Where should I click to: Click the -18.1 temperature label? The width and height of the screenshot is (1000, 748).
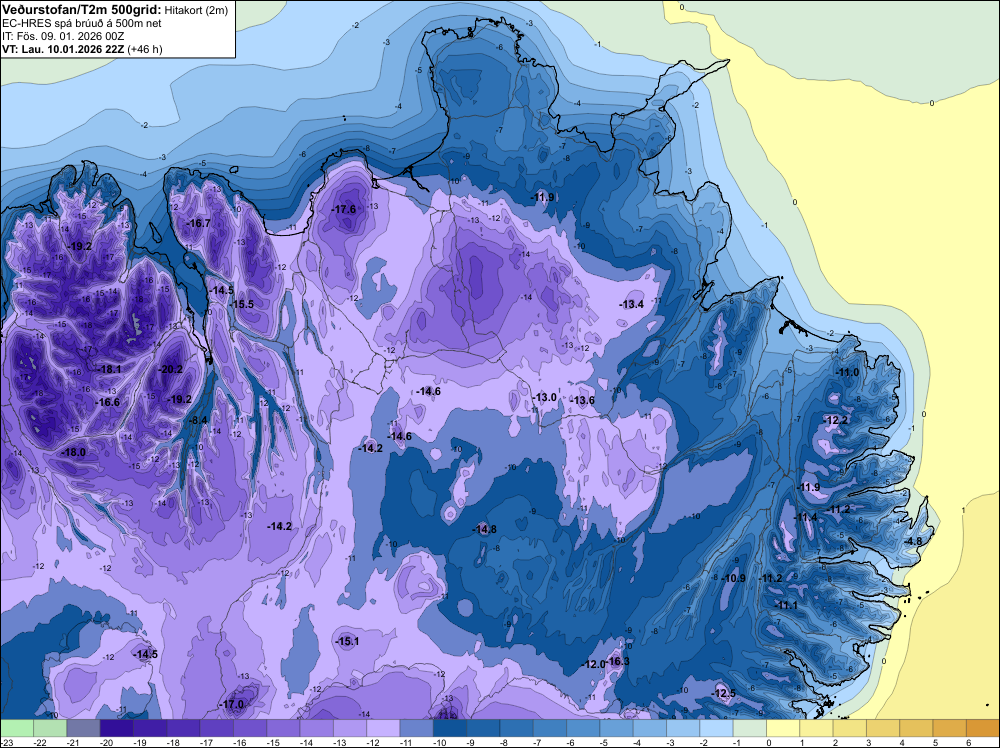click(109, 369)
